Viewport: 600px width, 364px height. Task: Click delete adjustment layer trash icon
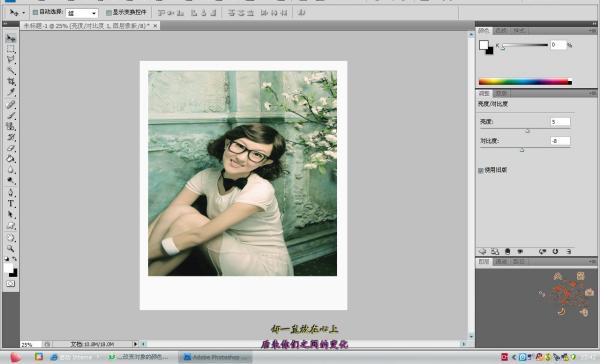coord(569,251)
